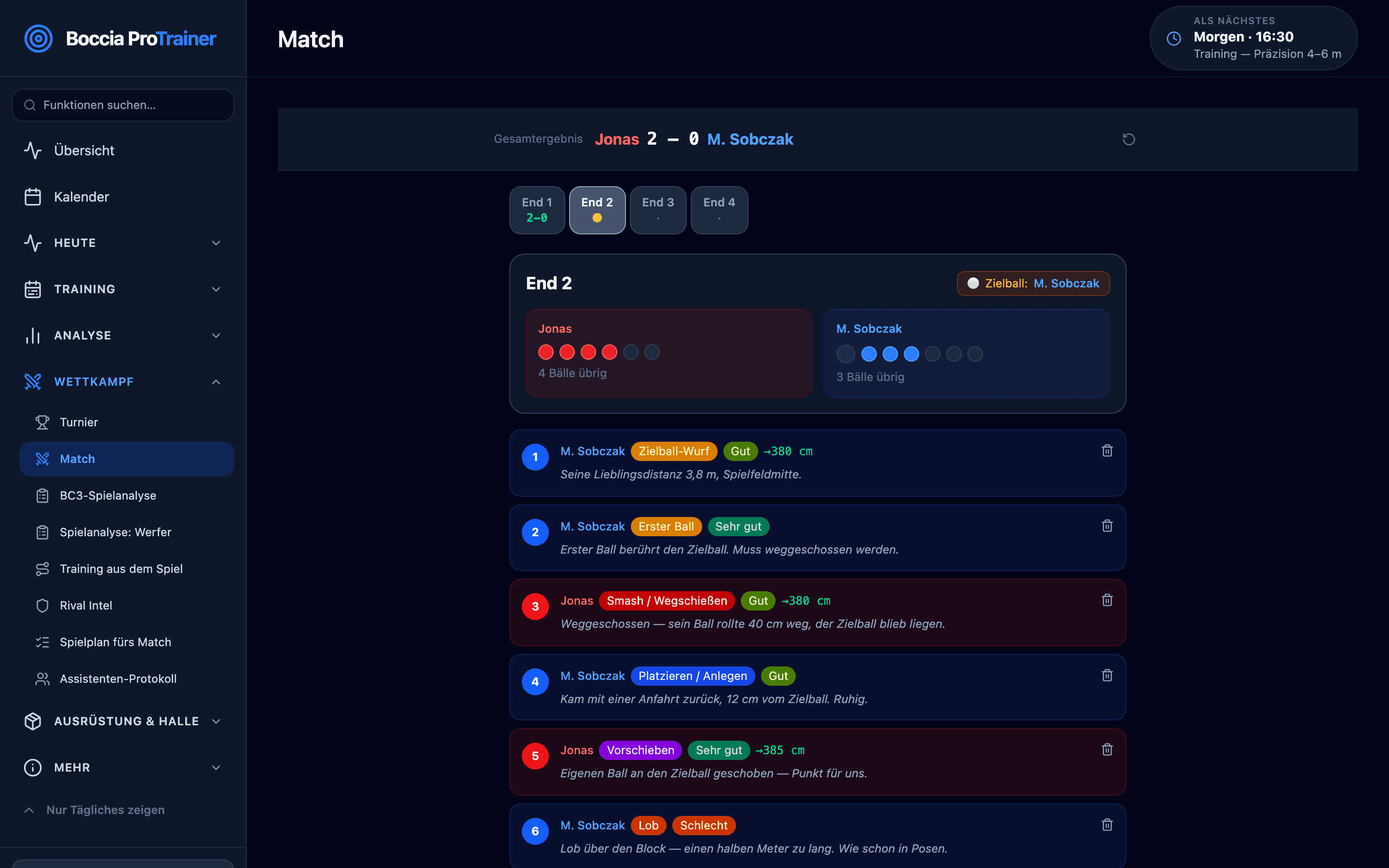Toggle M. Sobczak's large first ball slot
This screenshot has height=868, width=1389.
tap(845, 354)
